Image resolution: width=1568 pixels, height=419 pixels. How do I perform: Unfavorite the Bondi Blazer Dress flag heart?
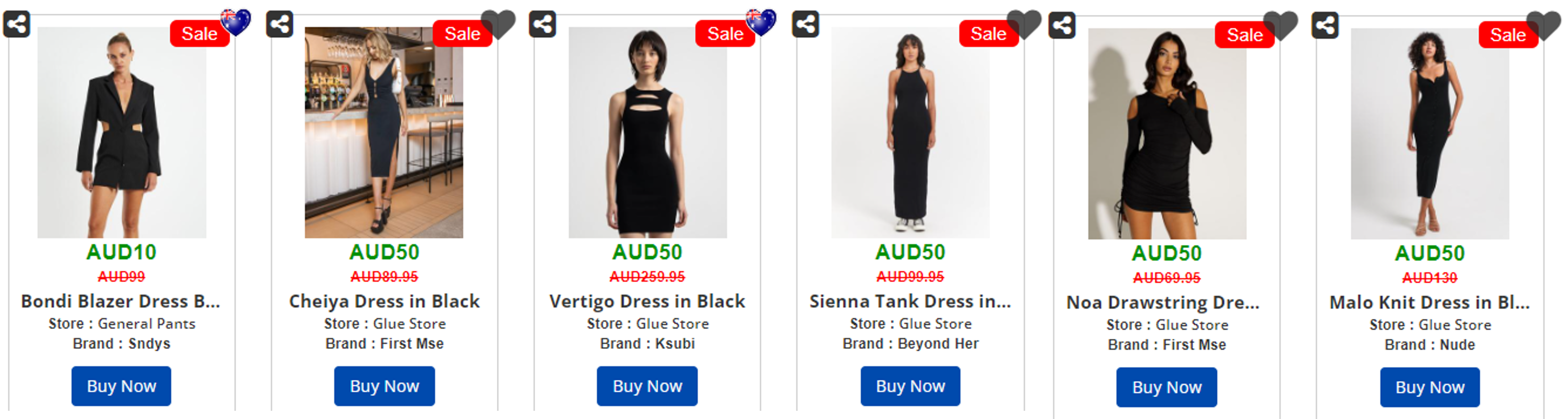click(x=236, y=23)
